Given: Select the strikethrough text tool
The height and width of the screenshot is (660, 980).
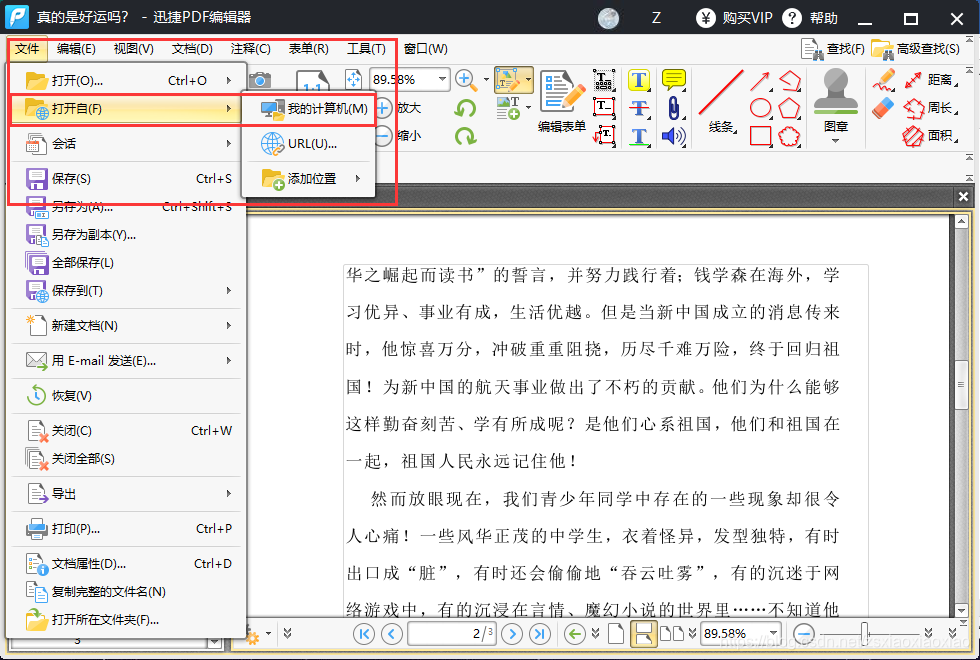Looking at the screenshot, I should pos(639,108).
